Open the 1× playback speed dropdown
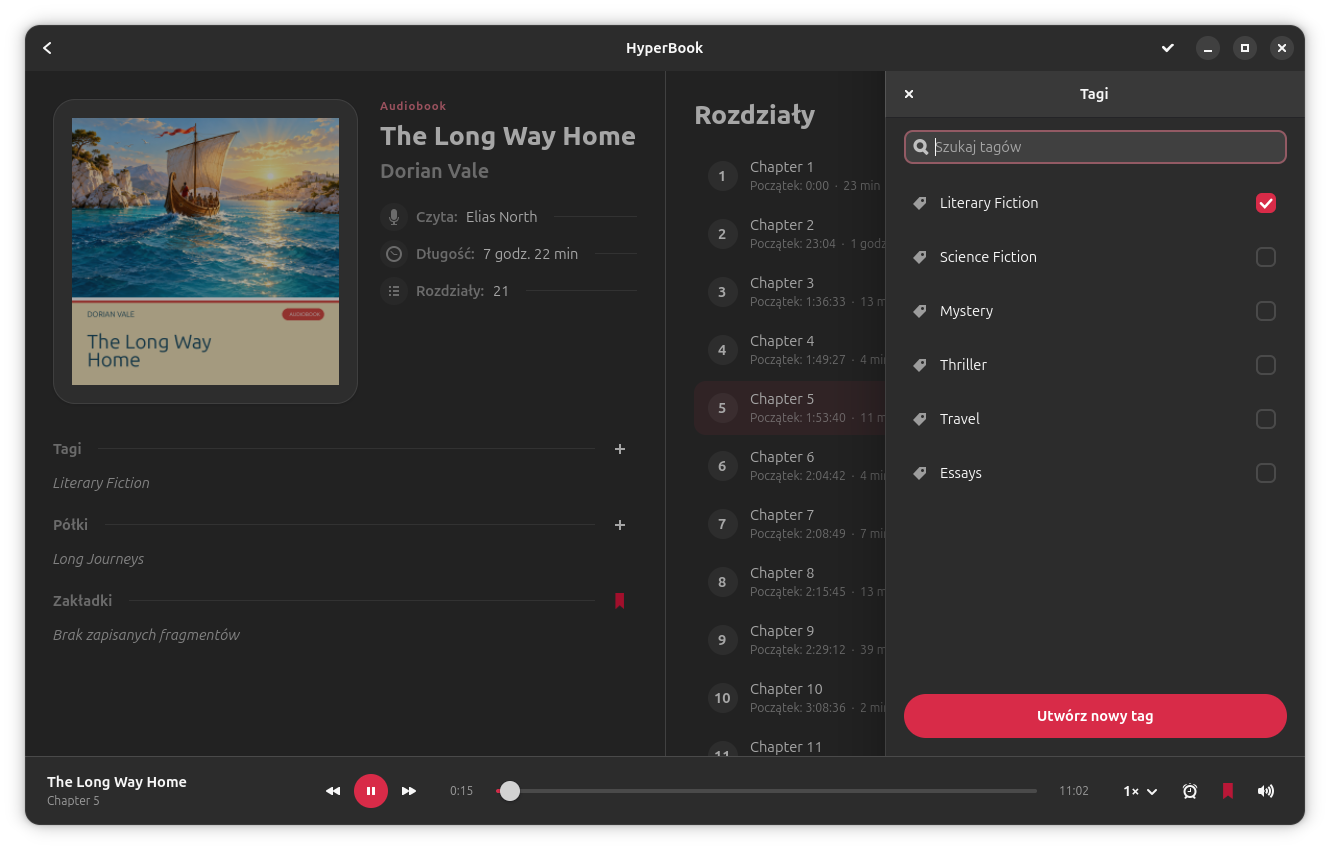The image size is (1330, 850). [1140, 791]
